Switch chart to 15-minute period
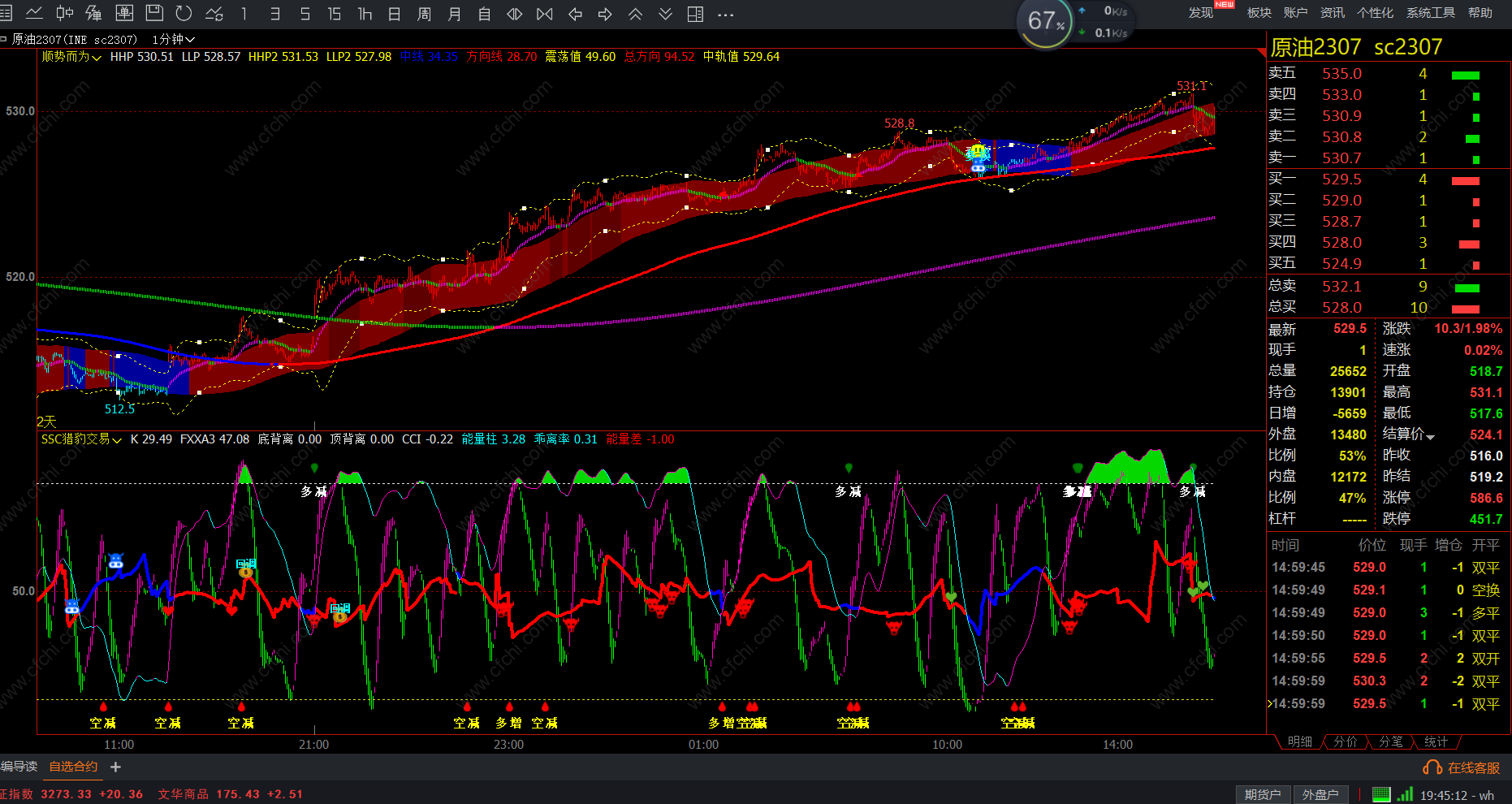The image size is (1512, 804). pyautogui.click(x=334, y=14)
